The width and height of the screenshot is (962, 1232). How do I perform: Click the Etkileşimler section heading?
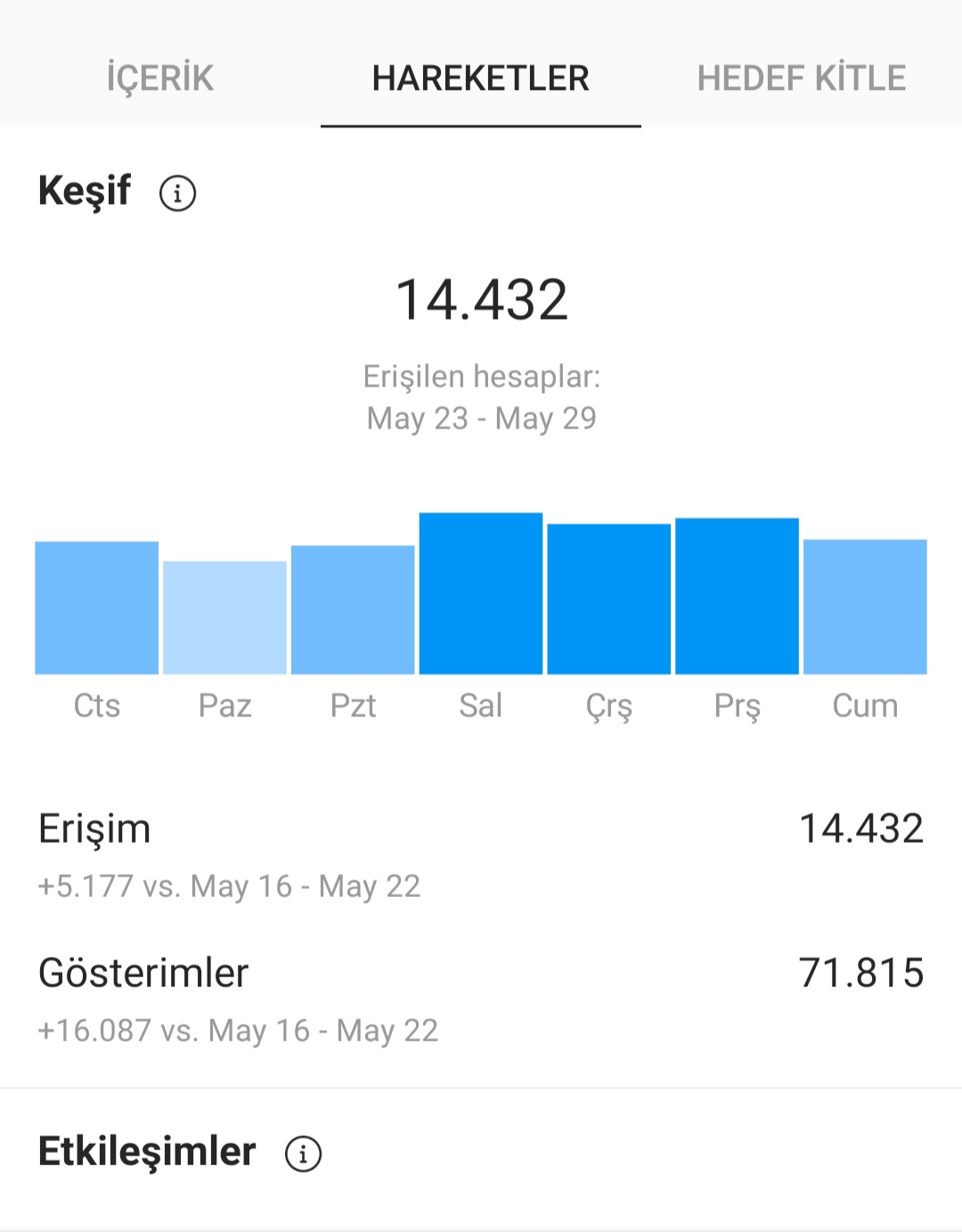147,1152
